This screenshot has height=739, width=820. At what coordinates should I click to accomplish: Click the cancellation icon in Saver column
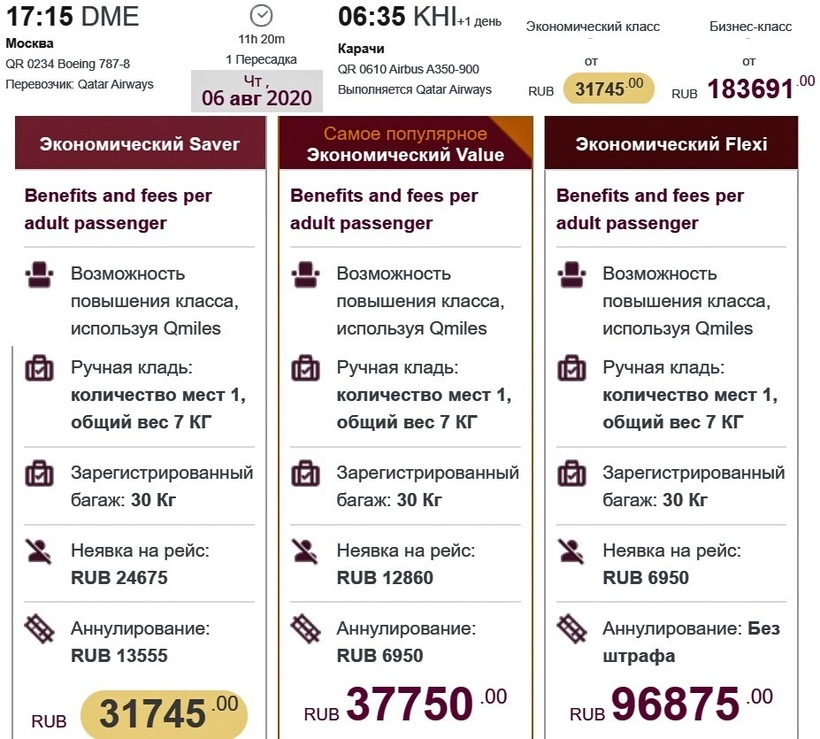click(39, 630)
